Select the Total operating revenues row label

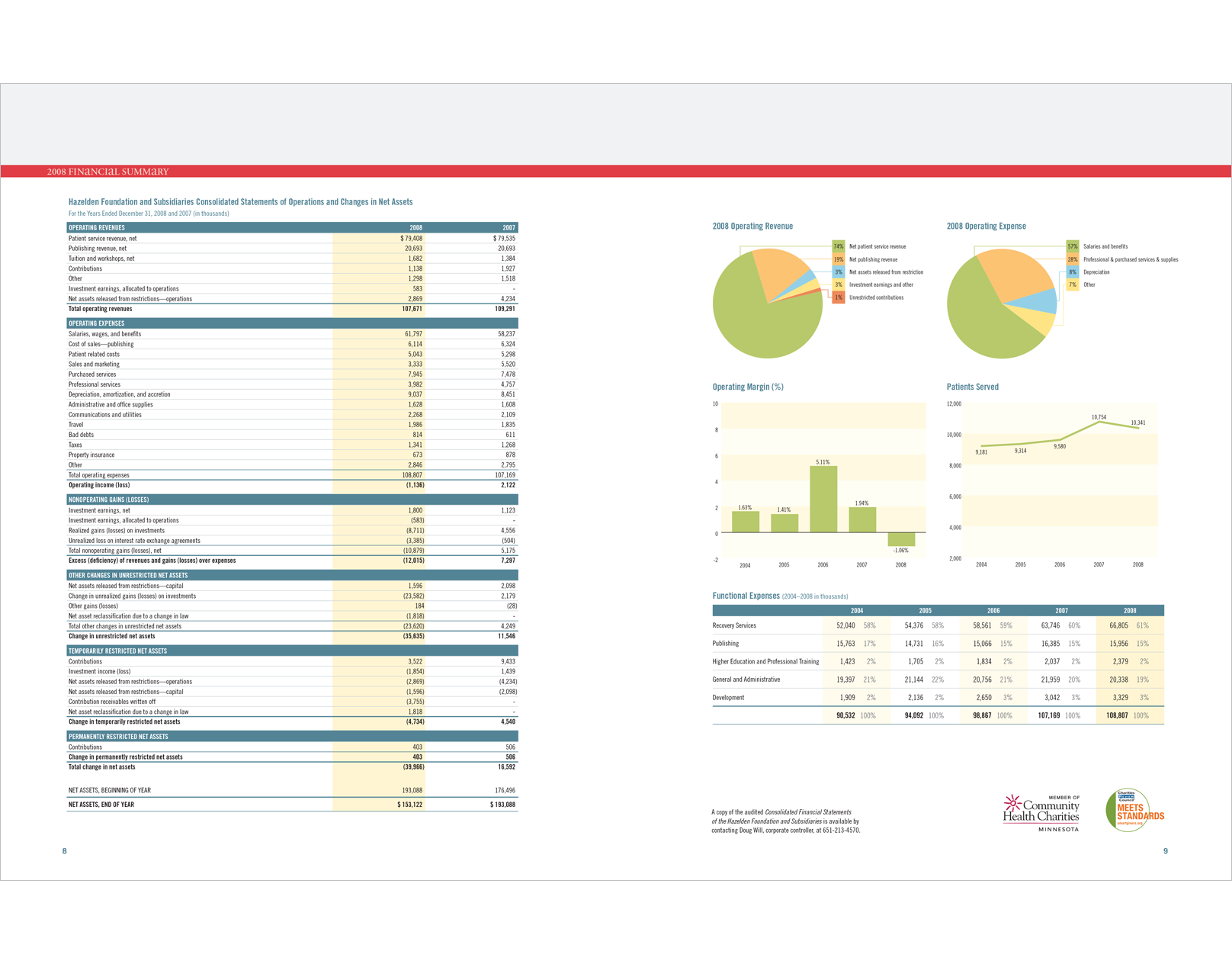(100, 309)
